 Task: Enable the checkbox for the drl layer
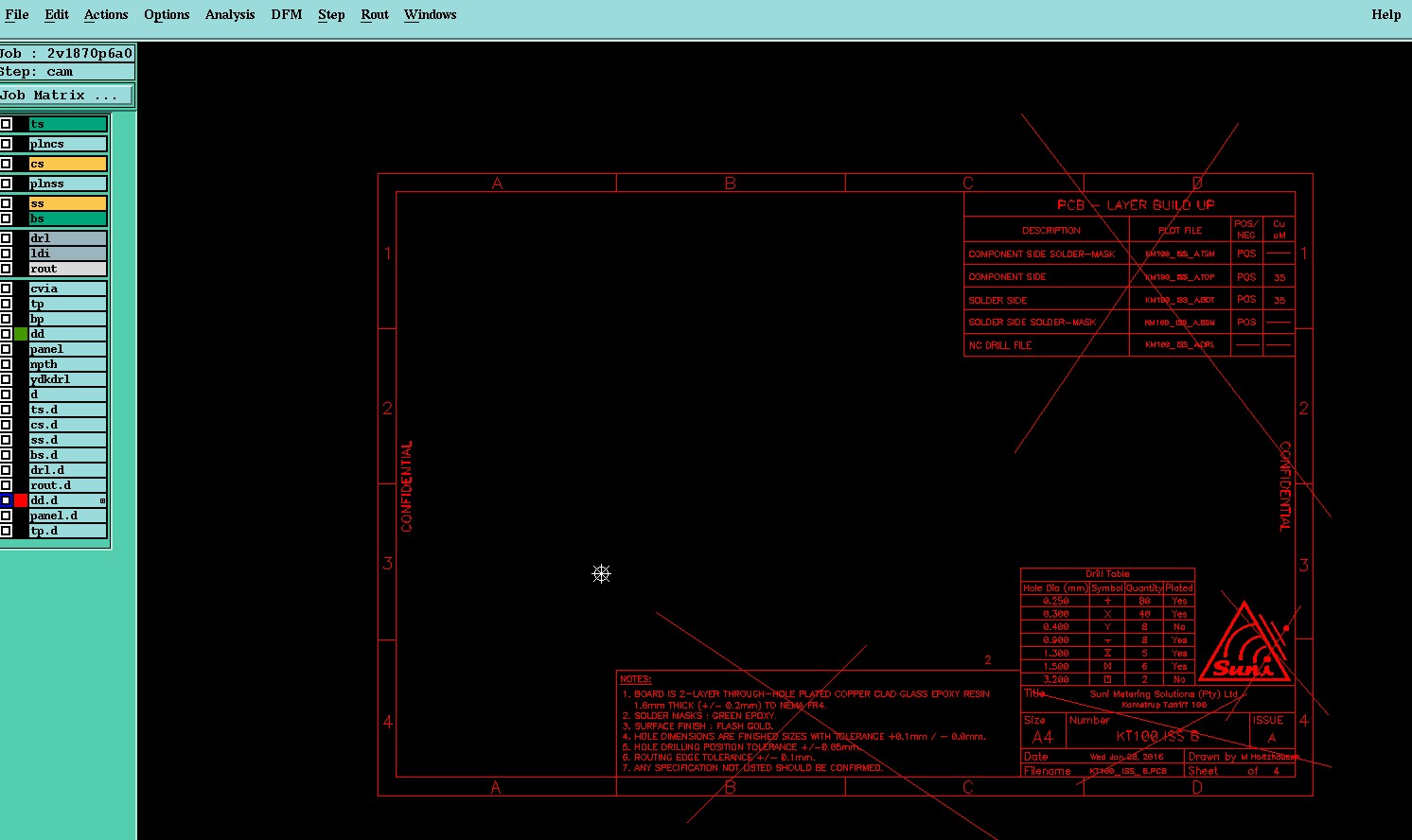pyautogui.click(x=6, y=238)
